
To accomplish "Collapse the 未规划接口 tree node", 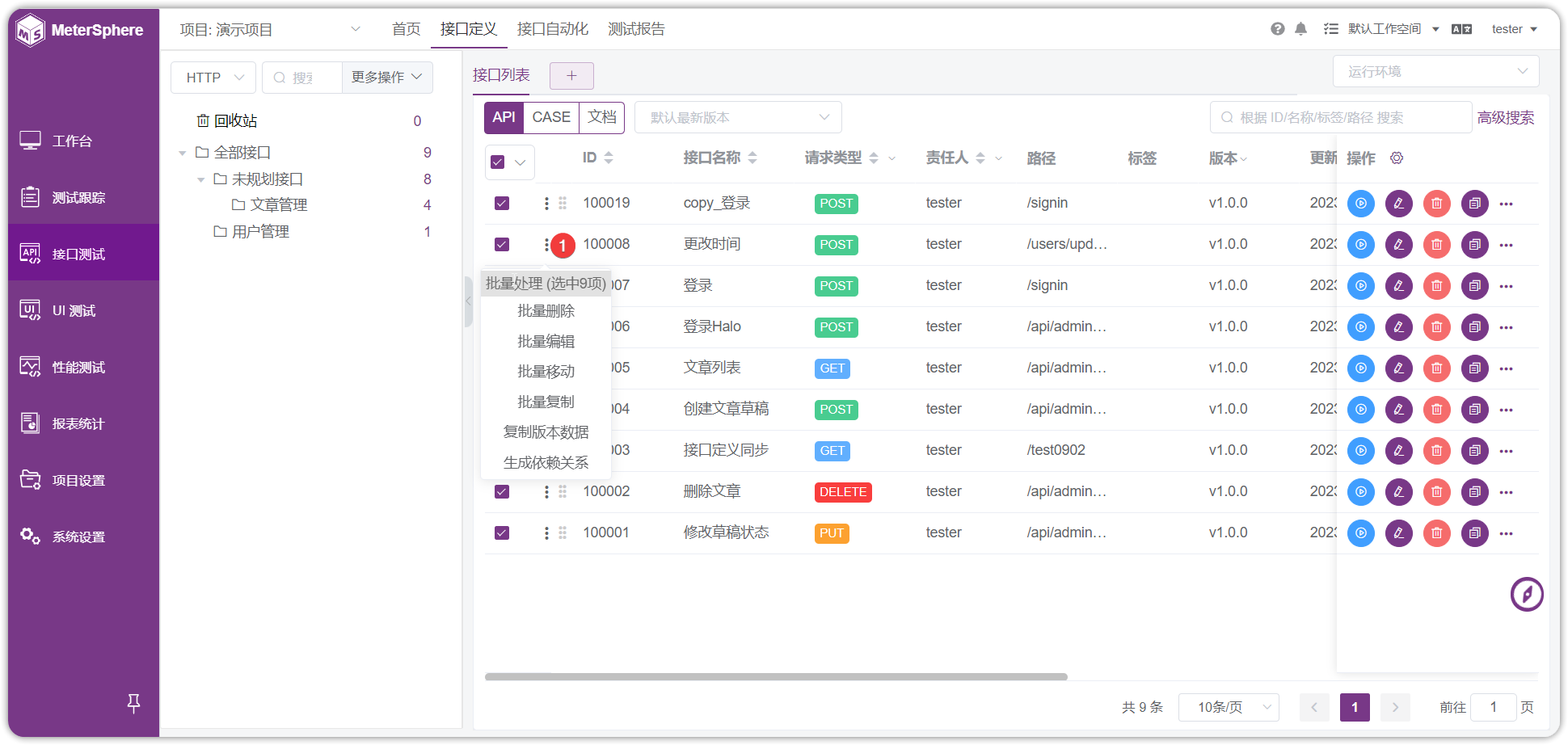I will [x=201, y=179].
